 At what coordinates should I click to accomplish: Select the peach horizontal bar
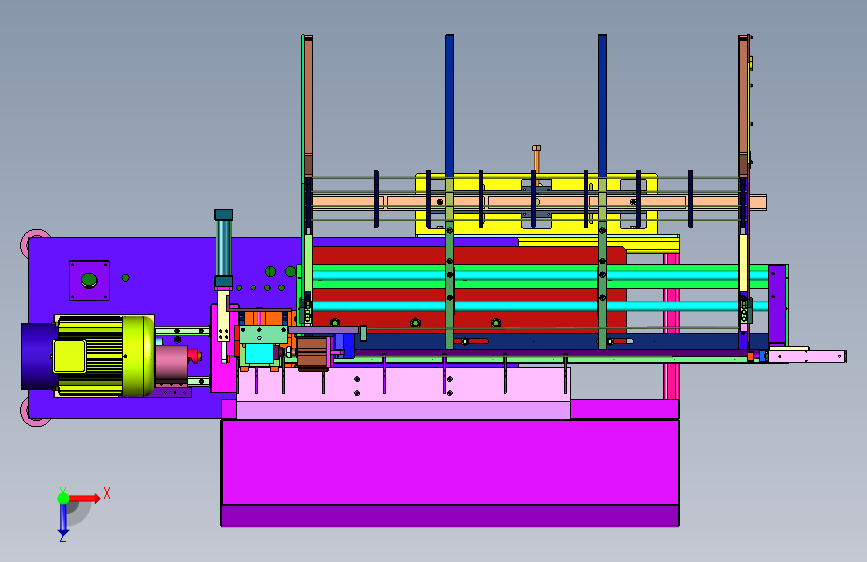pos(539,202)
